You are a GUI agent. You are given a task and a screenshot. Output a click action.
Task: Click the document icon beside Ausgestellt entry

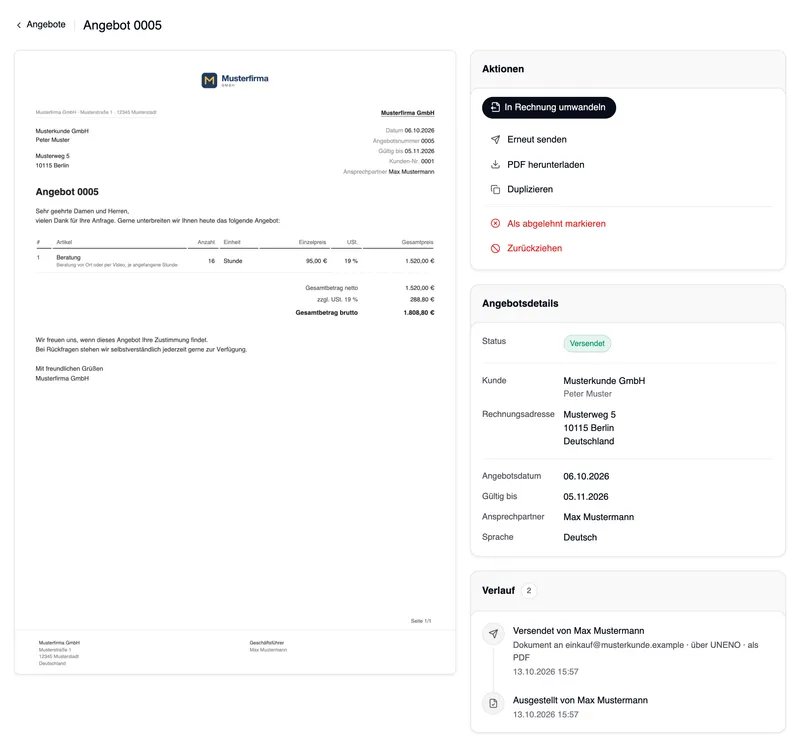pyautogui.click(x=493, y=703)
